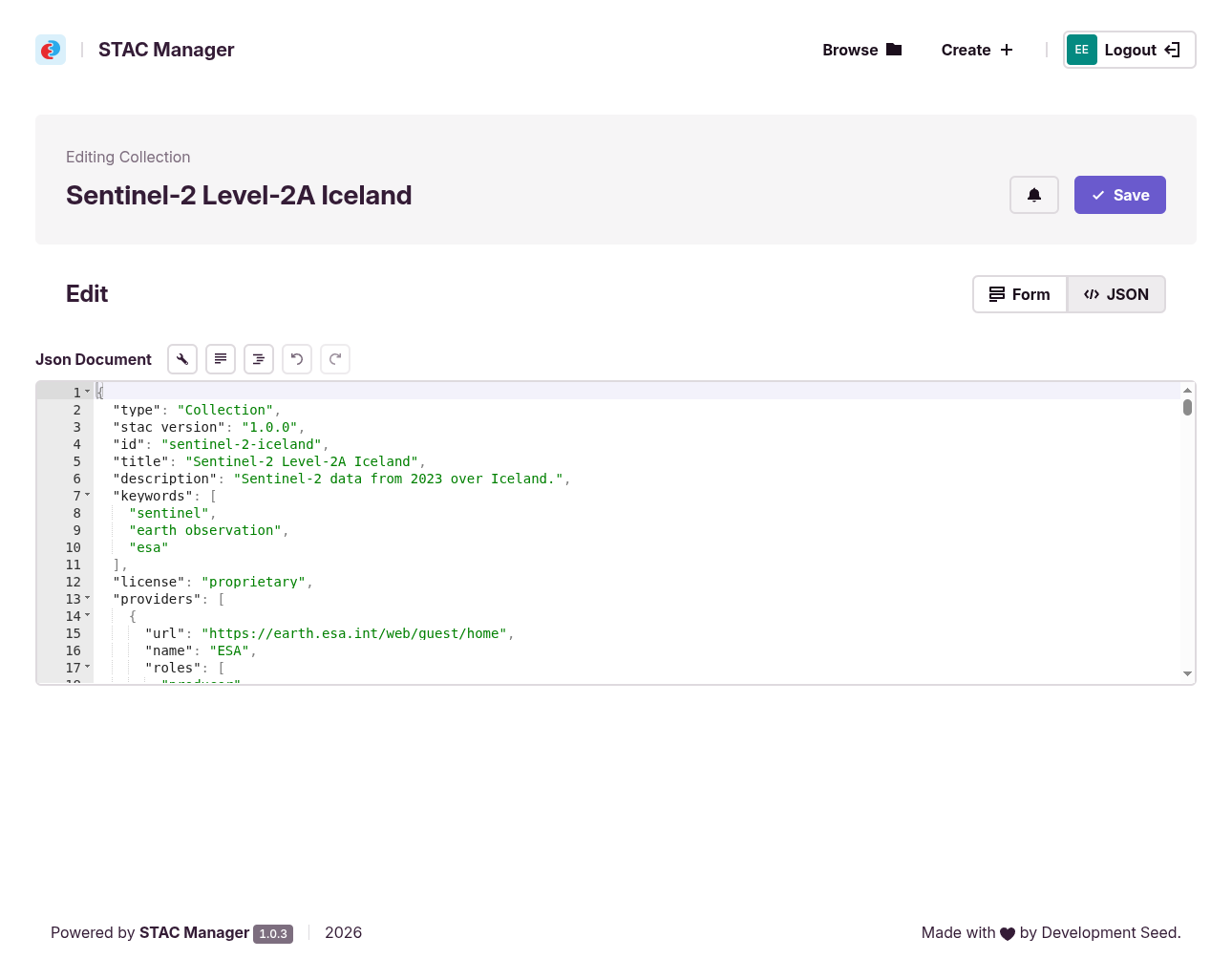
Task: Switch to the JSON editor tab
Action: (1116, 294)
